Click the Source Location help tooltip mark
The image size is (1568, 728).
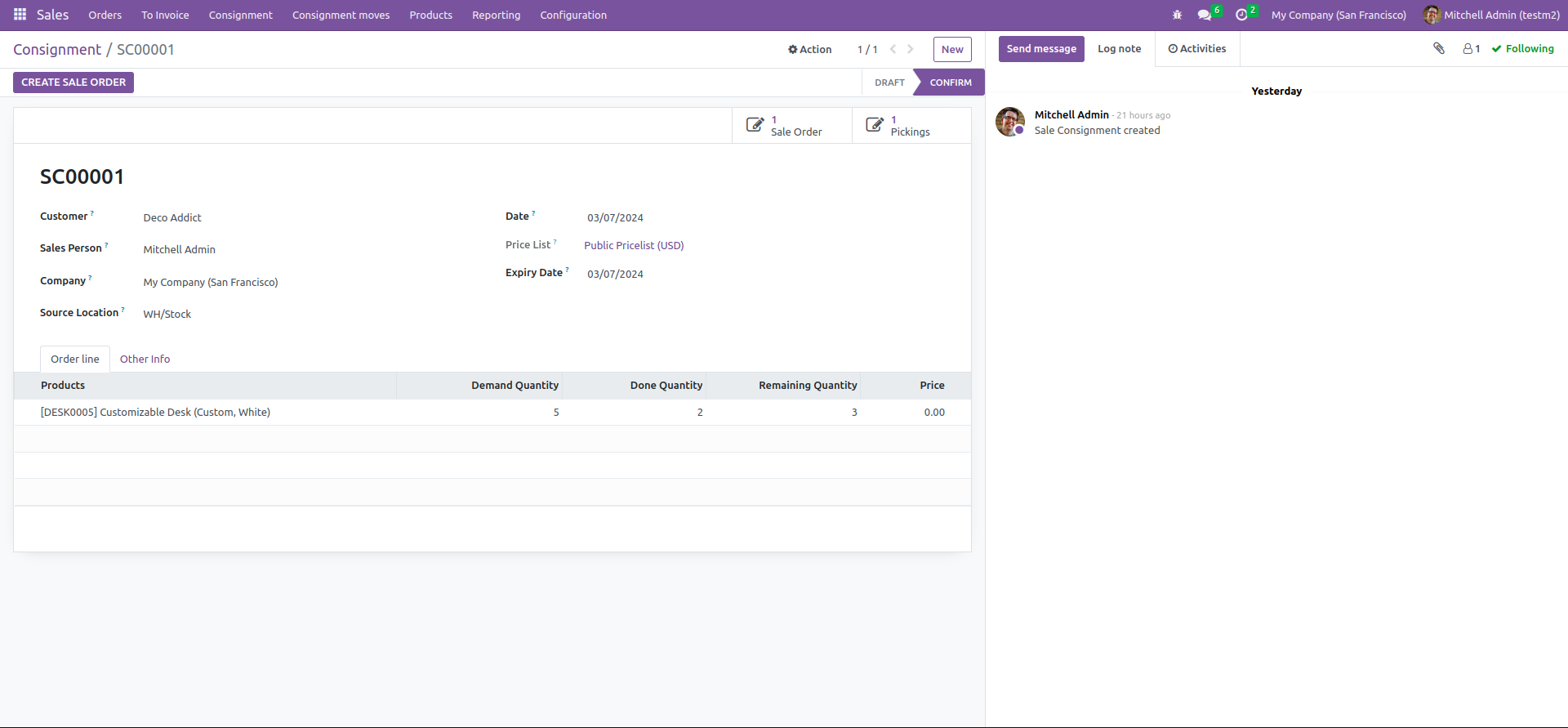click(x=123, y=310)
